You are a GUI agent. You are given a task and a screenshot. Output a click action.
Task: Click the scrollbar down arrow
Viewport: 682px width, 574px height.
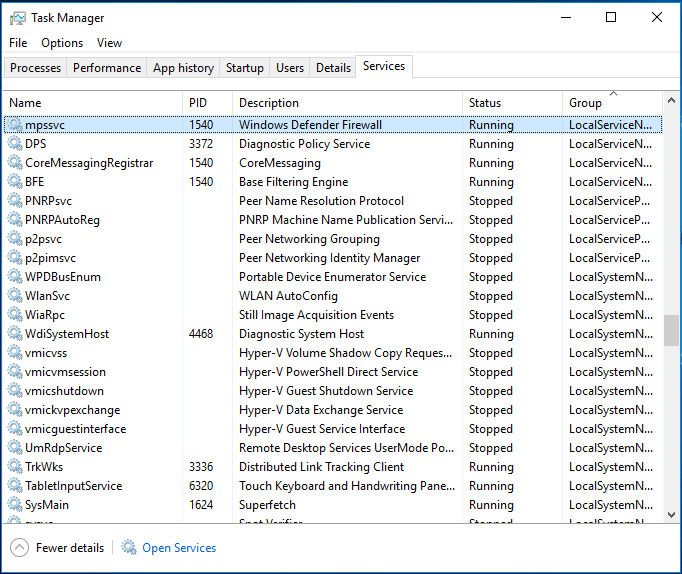click(x=671, y=514)
